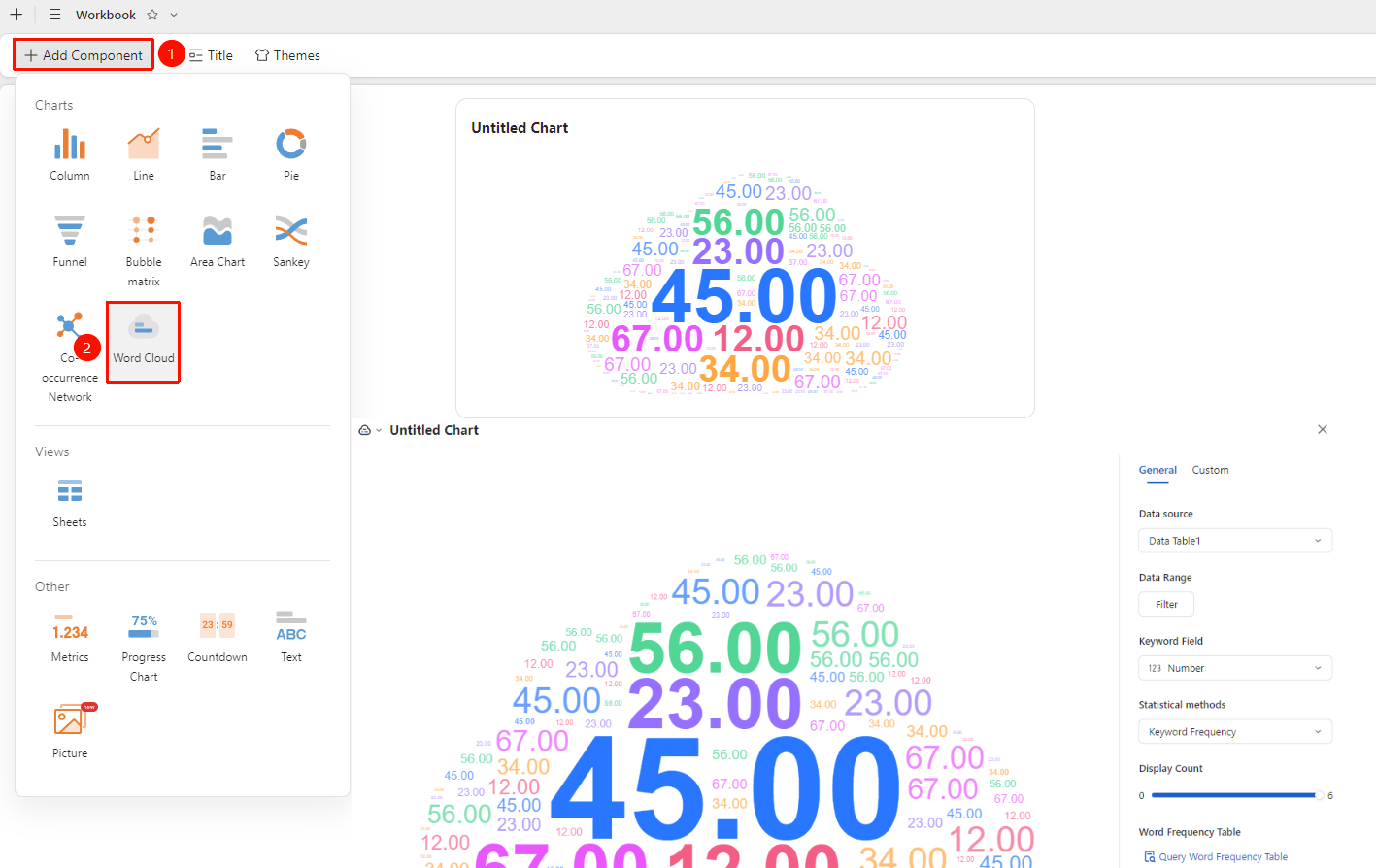Add a Metrics component
Viewport: 1376px width, 868px height.
coord(70,637)
